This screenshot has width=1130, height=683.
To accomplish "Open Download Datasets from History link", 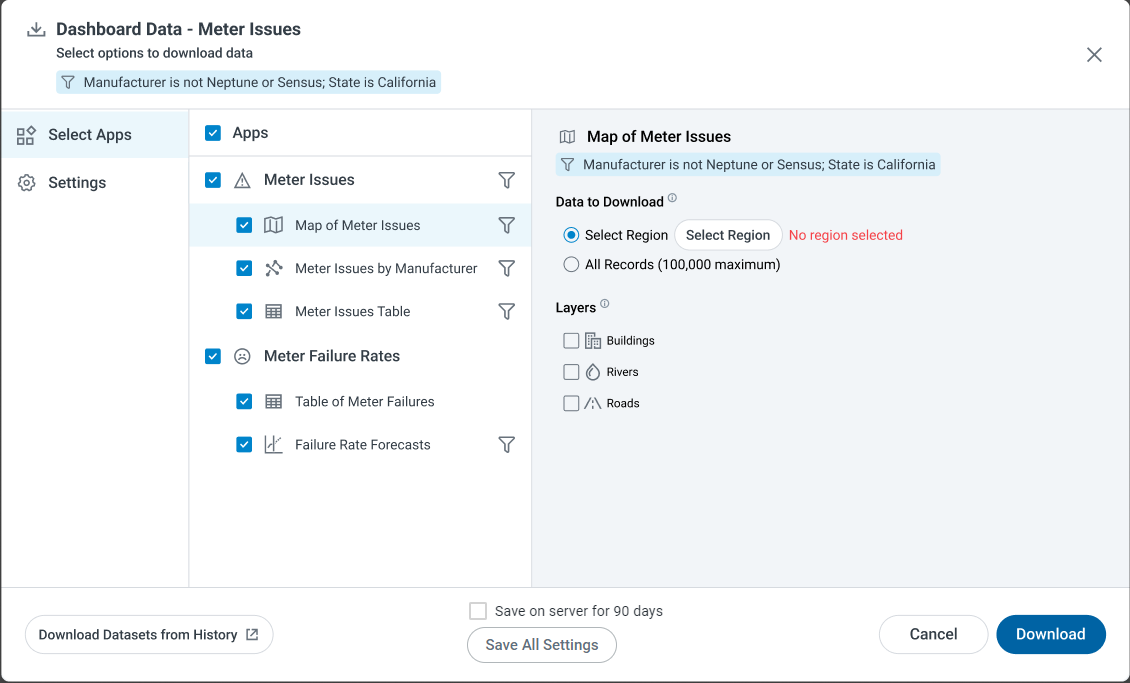I will click(x=148, y=635).
